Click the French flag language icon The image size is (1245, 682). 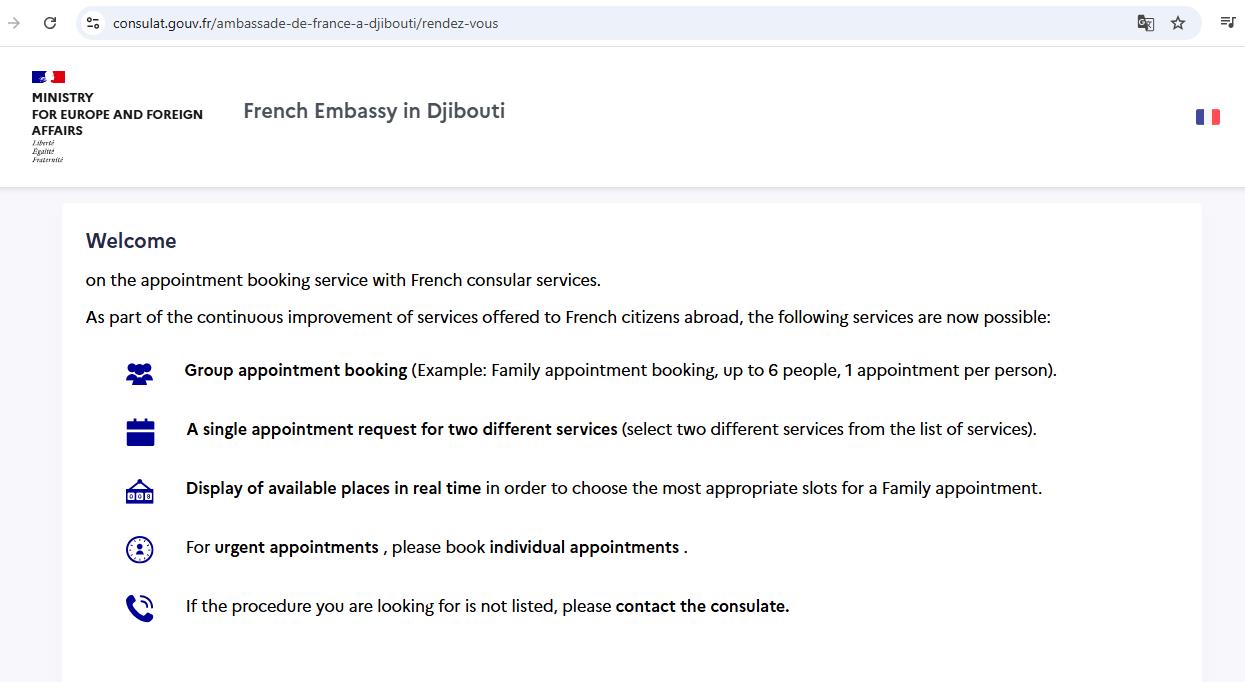pos(1208,116)
